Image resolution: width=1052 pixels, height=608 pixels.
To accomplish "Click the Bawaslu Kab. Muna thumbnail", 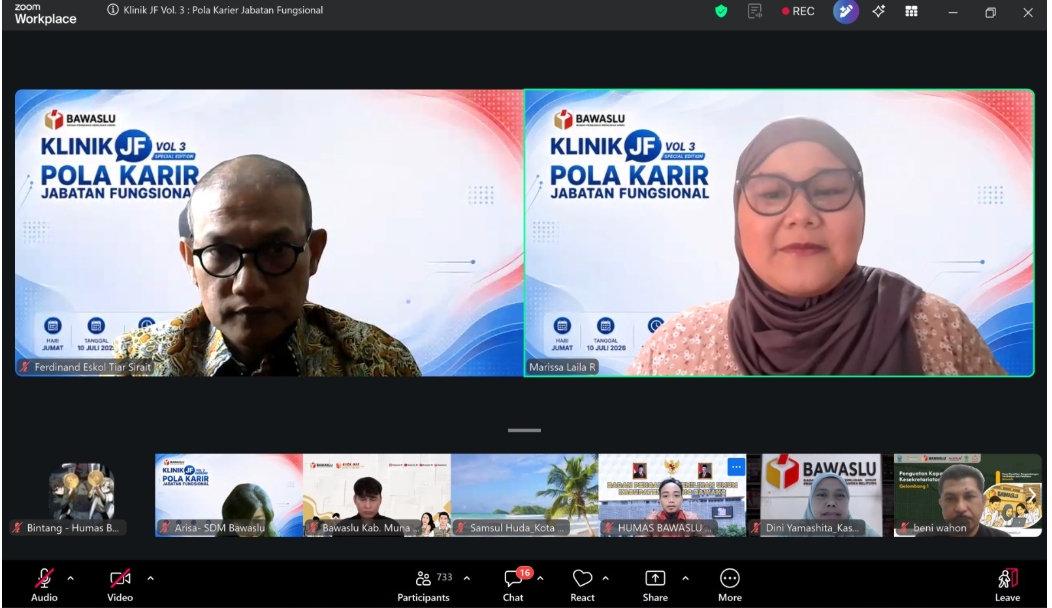I will (x=376, y=495).
